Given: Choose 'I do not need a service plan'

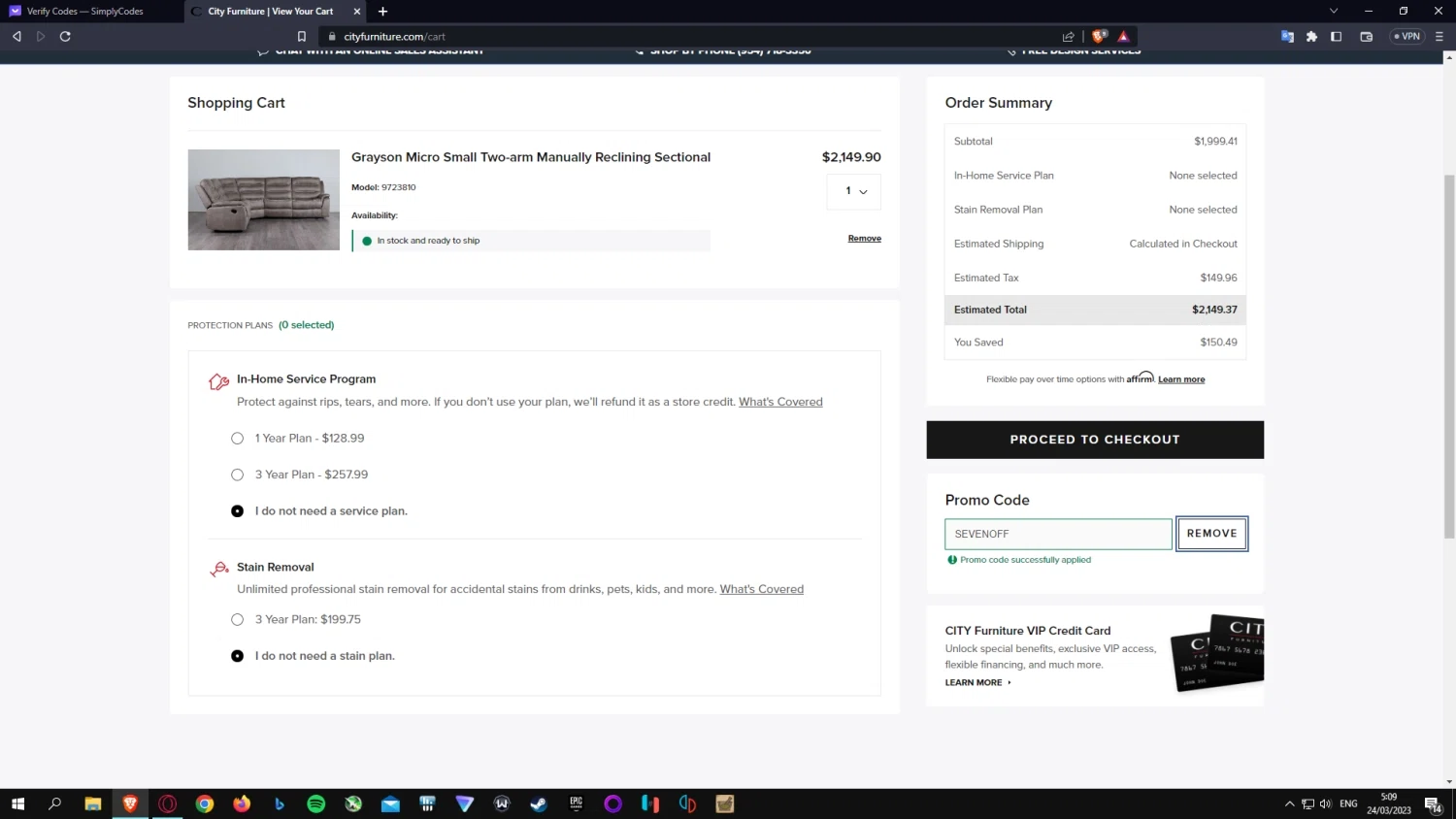Looking at the screenshot, I should pyautogui.click(x=237, y=511).
